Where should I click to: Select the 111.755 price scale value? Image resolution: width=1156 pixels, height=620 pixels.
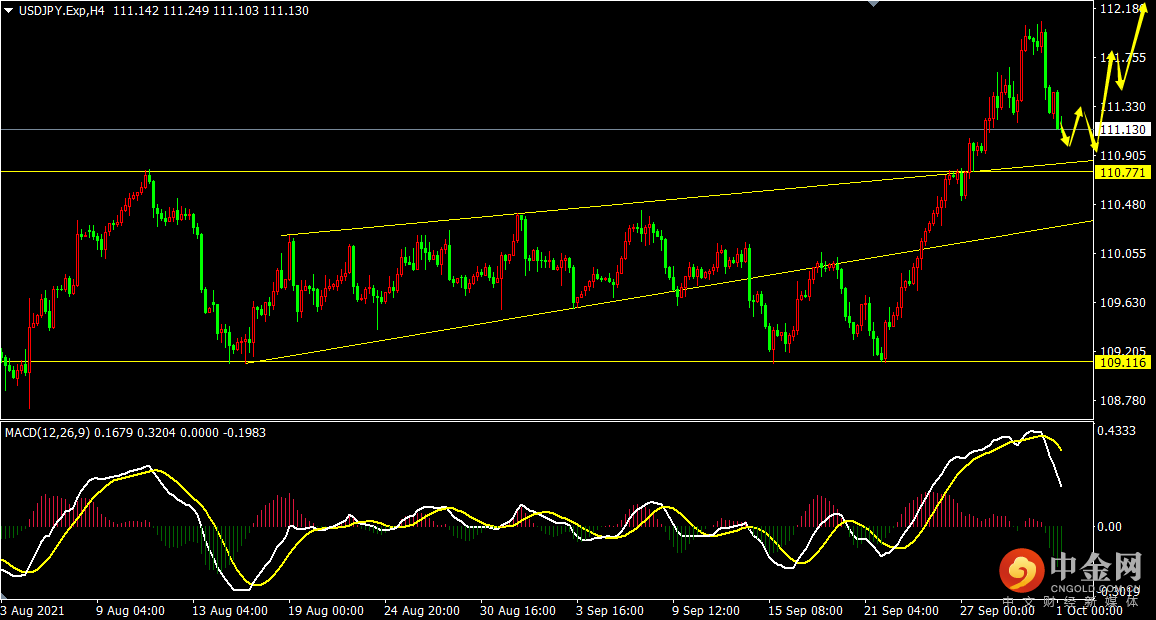click(x=1123, y=58)
